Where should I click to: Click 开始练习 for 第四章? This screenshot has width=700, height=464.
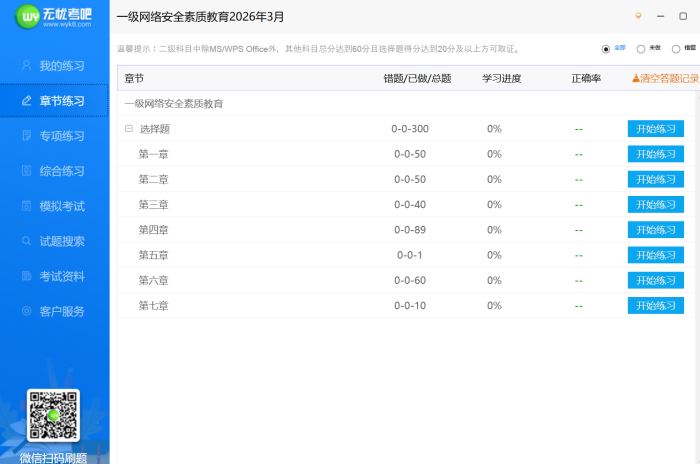point(656,230)
